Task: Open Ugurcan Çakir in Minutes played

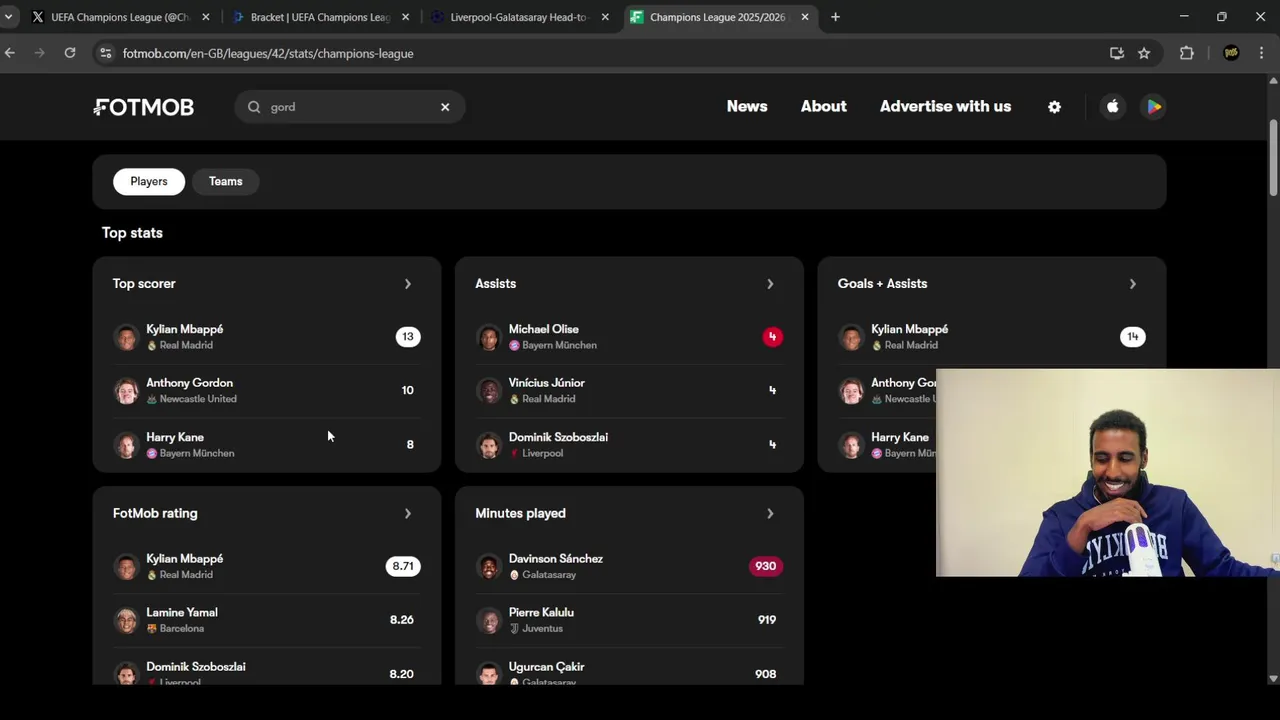Action: pyautogui.click(x=629, y=671)
